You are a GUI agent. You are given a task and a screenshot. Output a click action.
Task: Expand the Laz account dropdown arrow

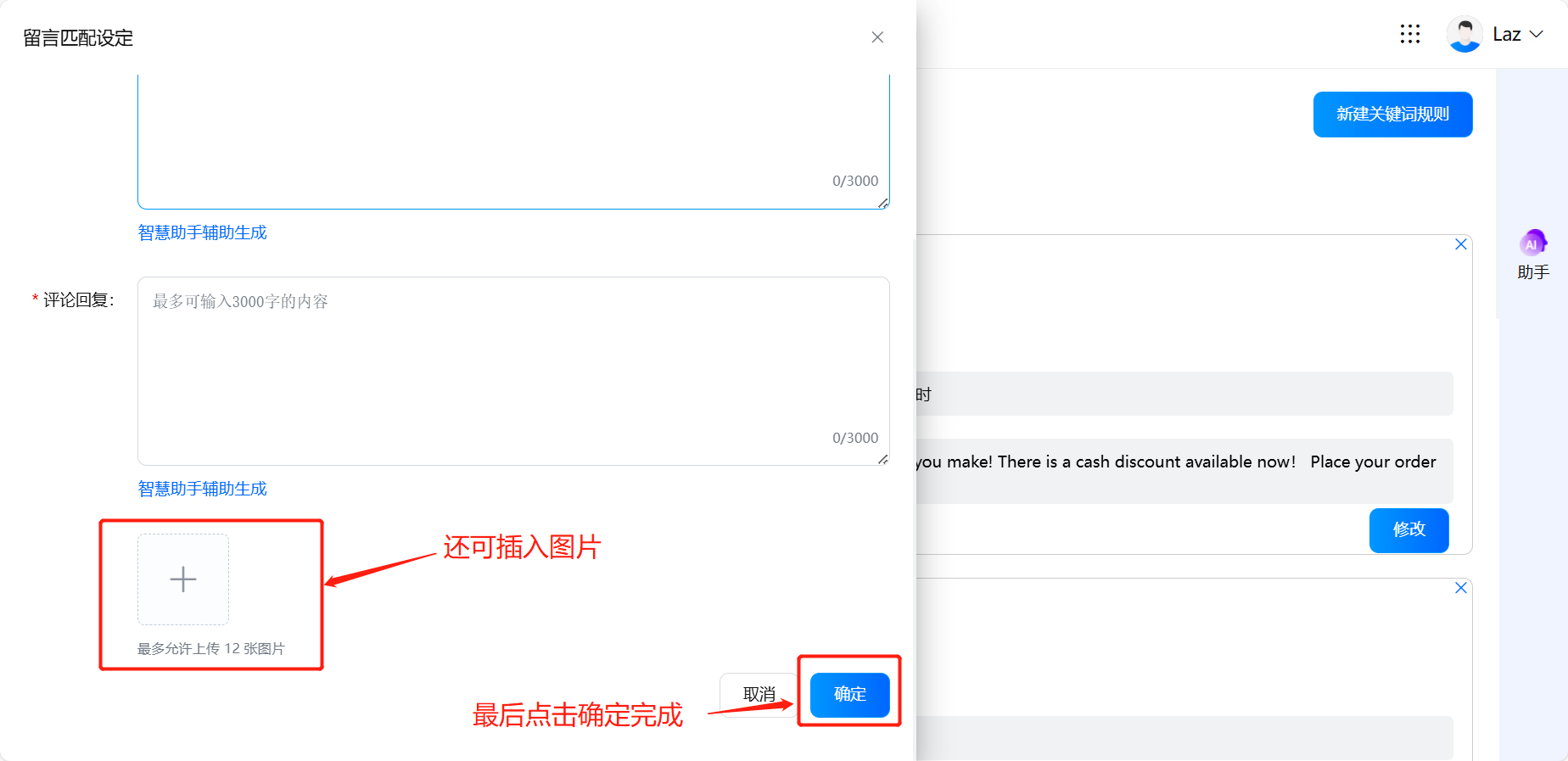1537,35
